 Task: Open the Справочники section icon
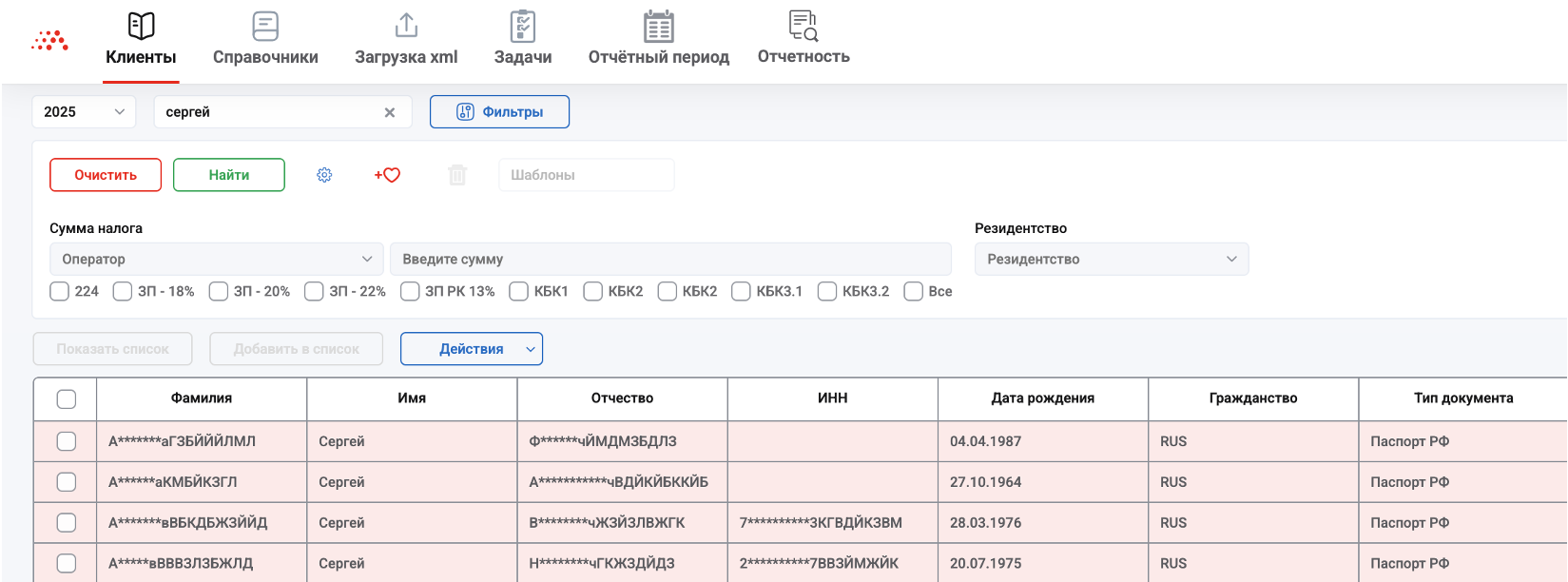(x=265, y=26)
